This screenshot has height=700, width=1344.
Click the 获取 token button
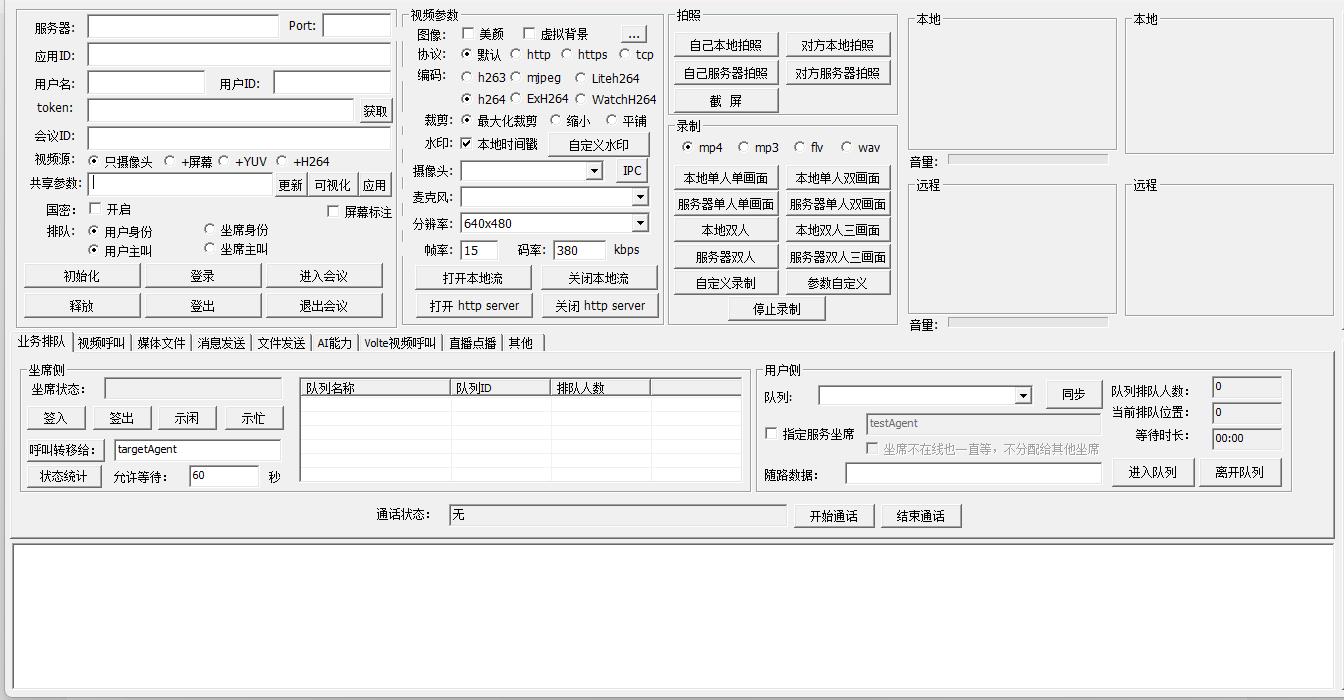point(376,111)
